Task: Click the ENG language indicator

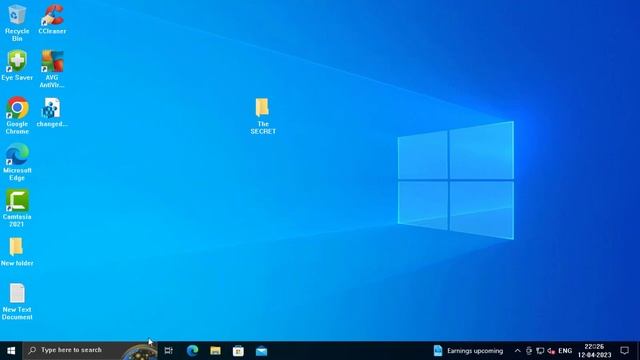Action: pos(565,351)
